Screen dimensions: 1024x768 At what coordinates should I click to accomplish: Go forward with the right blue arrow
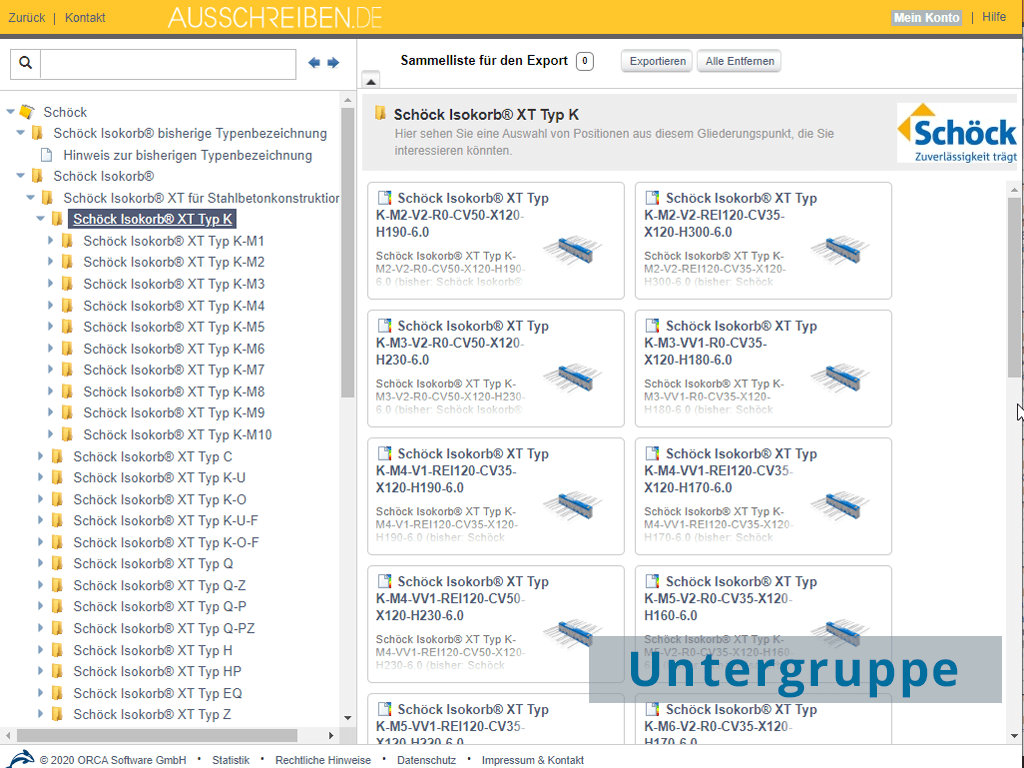pyautogui.click(x=333, y=63)
